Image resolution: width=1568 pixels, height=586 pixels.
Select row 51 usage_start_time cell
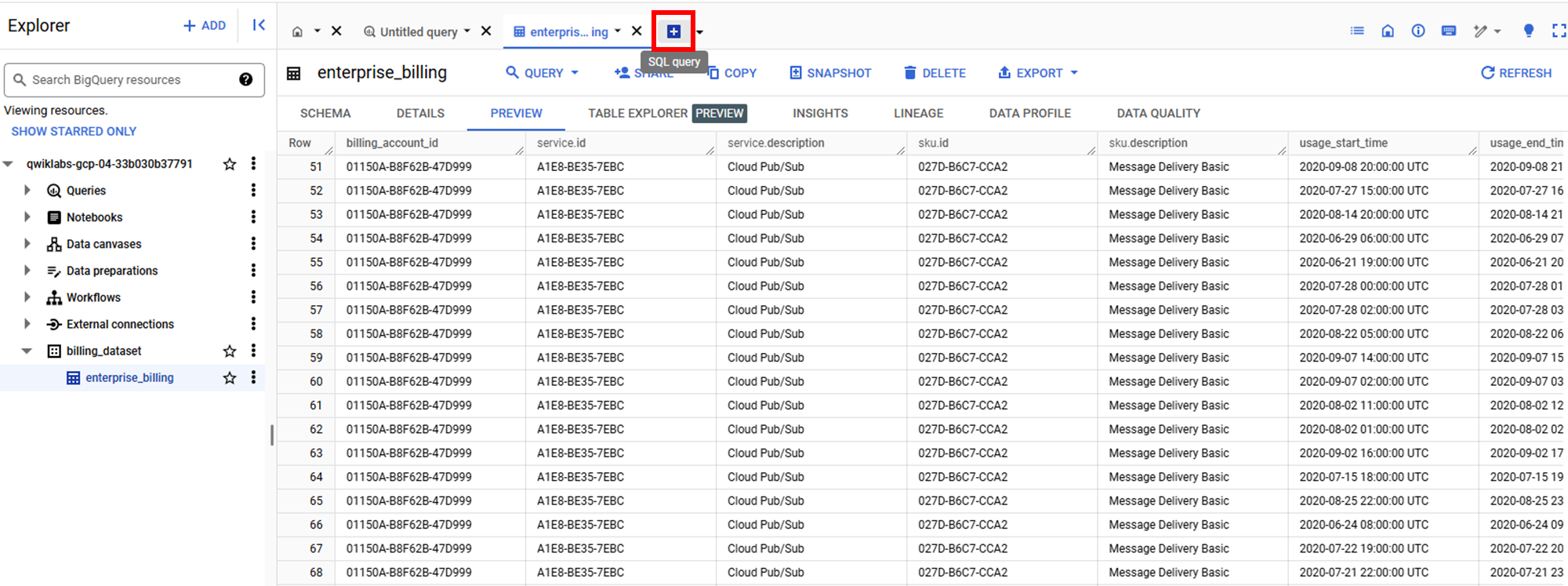pyautogui.click(x=1383, y=166)
